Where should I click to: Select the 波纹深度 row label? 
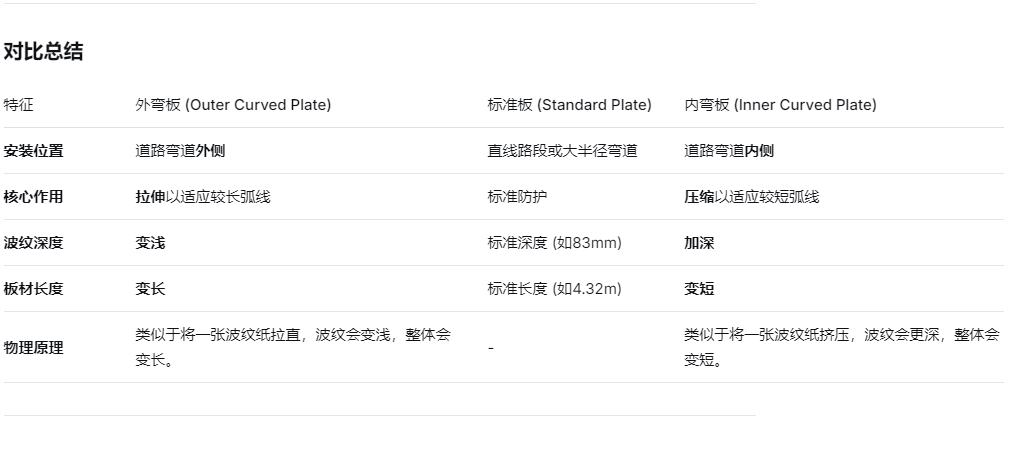(33, 243)
